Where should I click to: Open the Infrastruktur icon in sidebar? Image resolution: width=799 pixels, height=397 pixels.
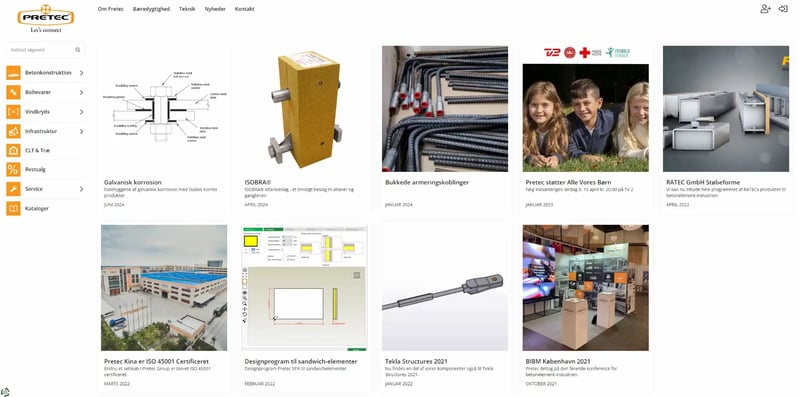(13, 131)
